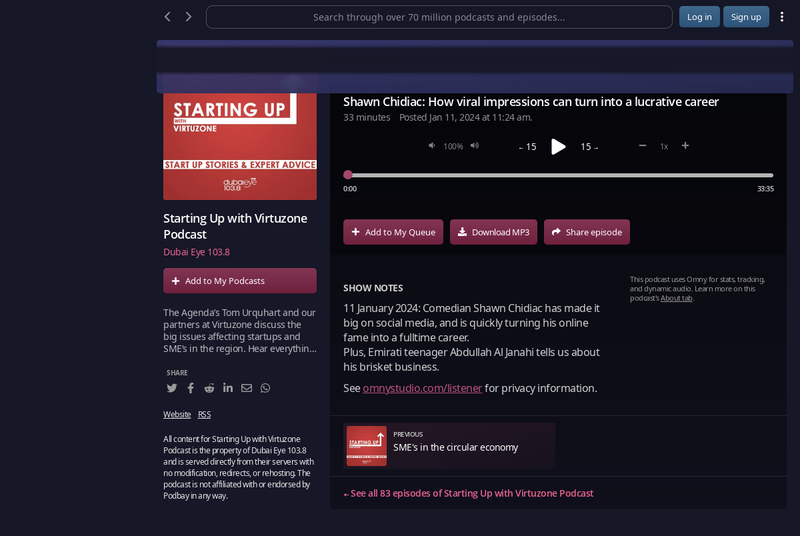Share podcast via email icon

point(246,388)
